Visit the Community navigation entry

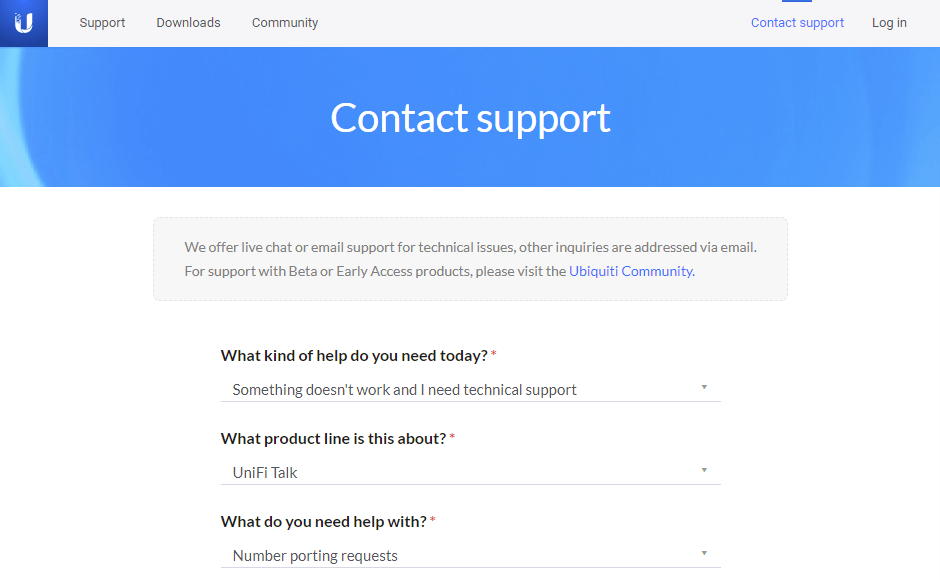coord(285,22)
